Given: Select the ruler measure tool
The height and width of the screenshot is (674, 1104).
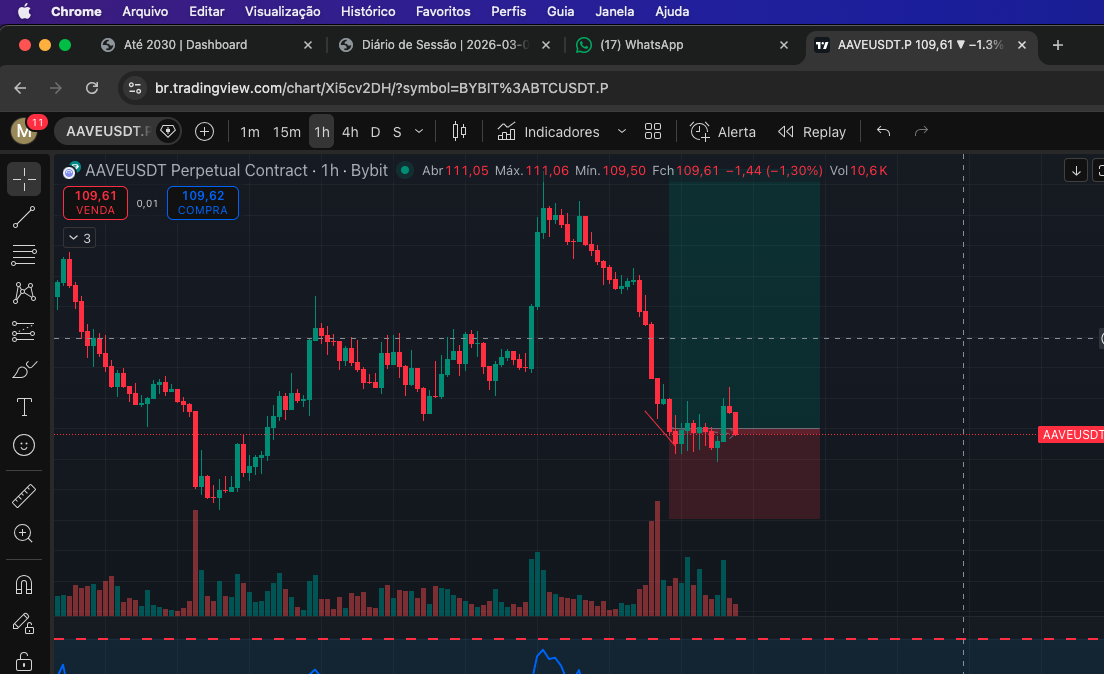Looking at the screenshot, I should pos(24,496).
